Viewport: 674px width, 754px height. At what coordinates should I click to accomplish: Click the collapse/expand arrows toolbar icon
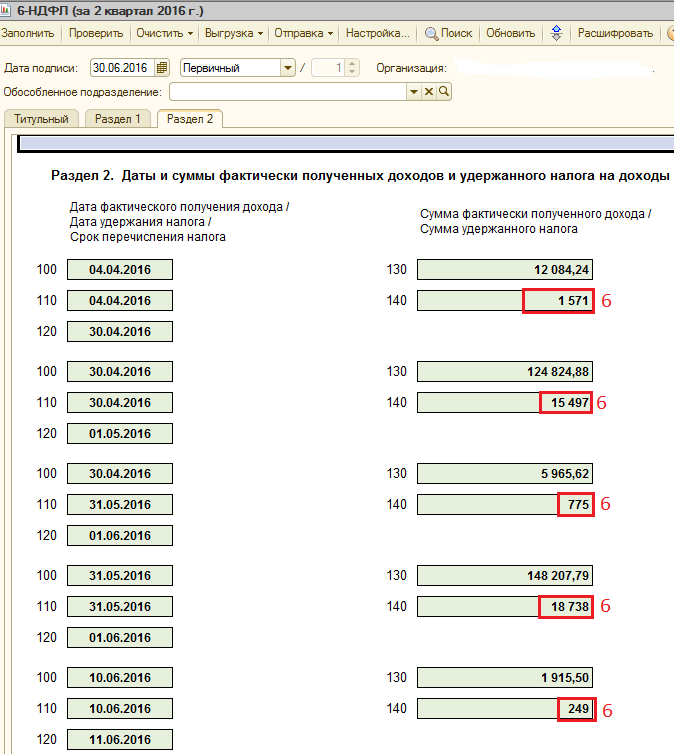[556, 33]
